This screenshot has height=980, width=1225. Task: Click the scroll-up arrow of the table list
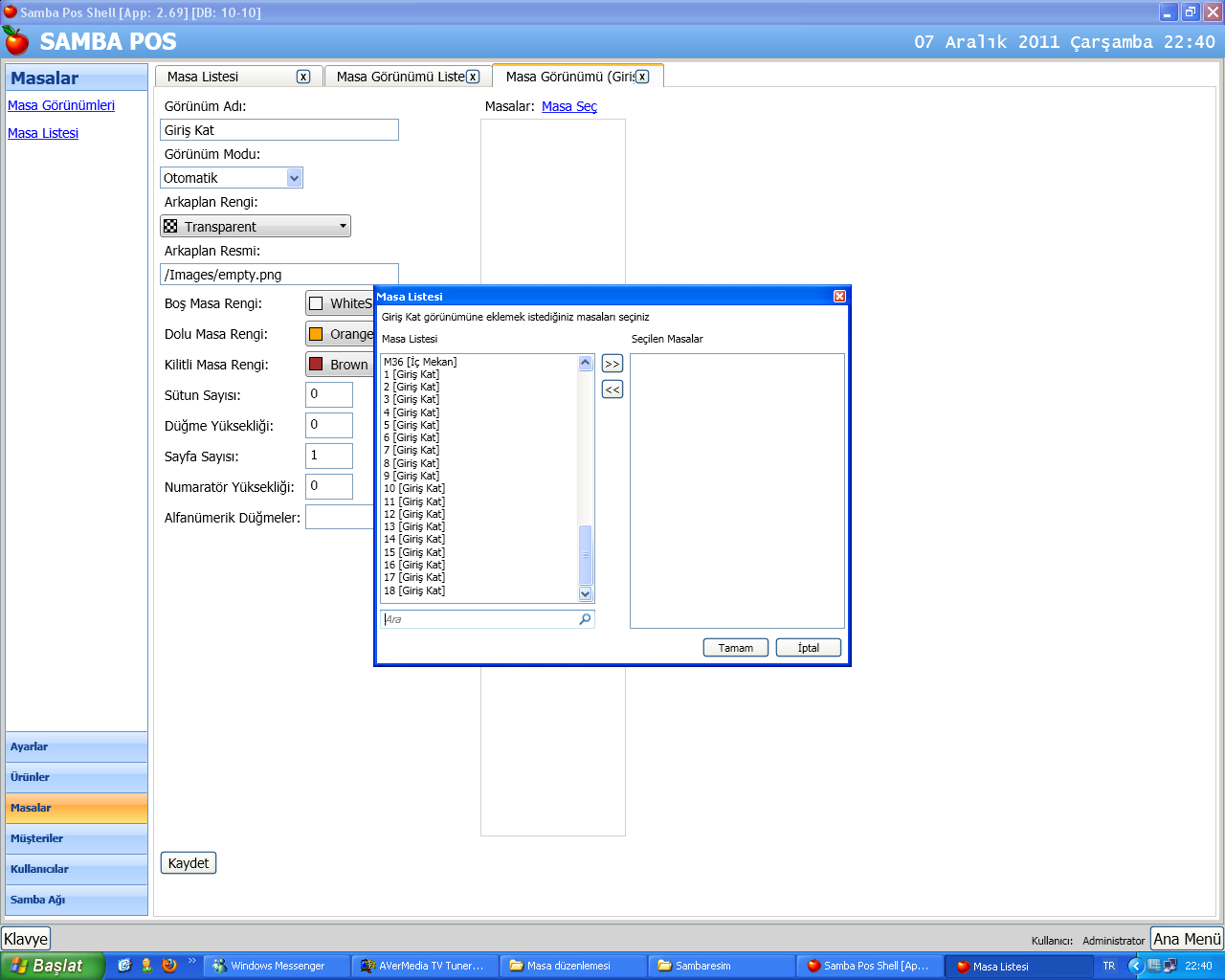click(x=586, y=363)
